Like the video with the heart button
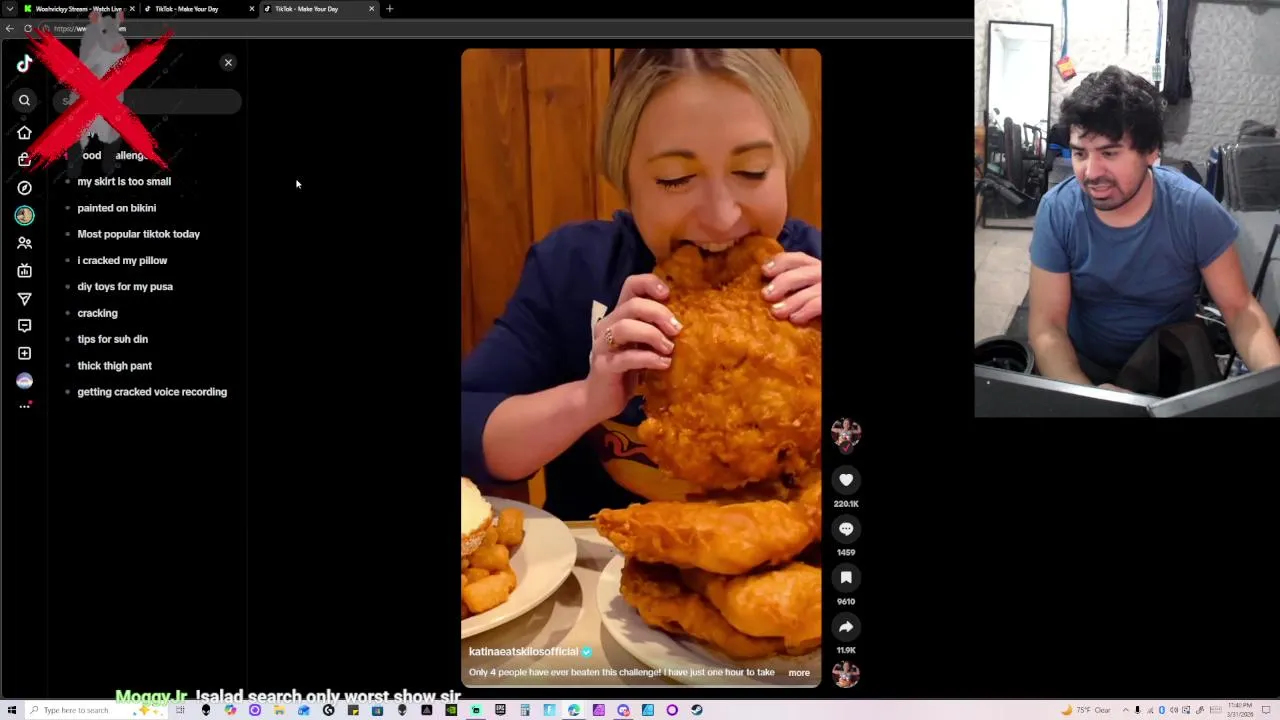The width and height of the screenshot is (1280, 720). click(x=846, y=480)
